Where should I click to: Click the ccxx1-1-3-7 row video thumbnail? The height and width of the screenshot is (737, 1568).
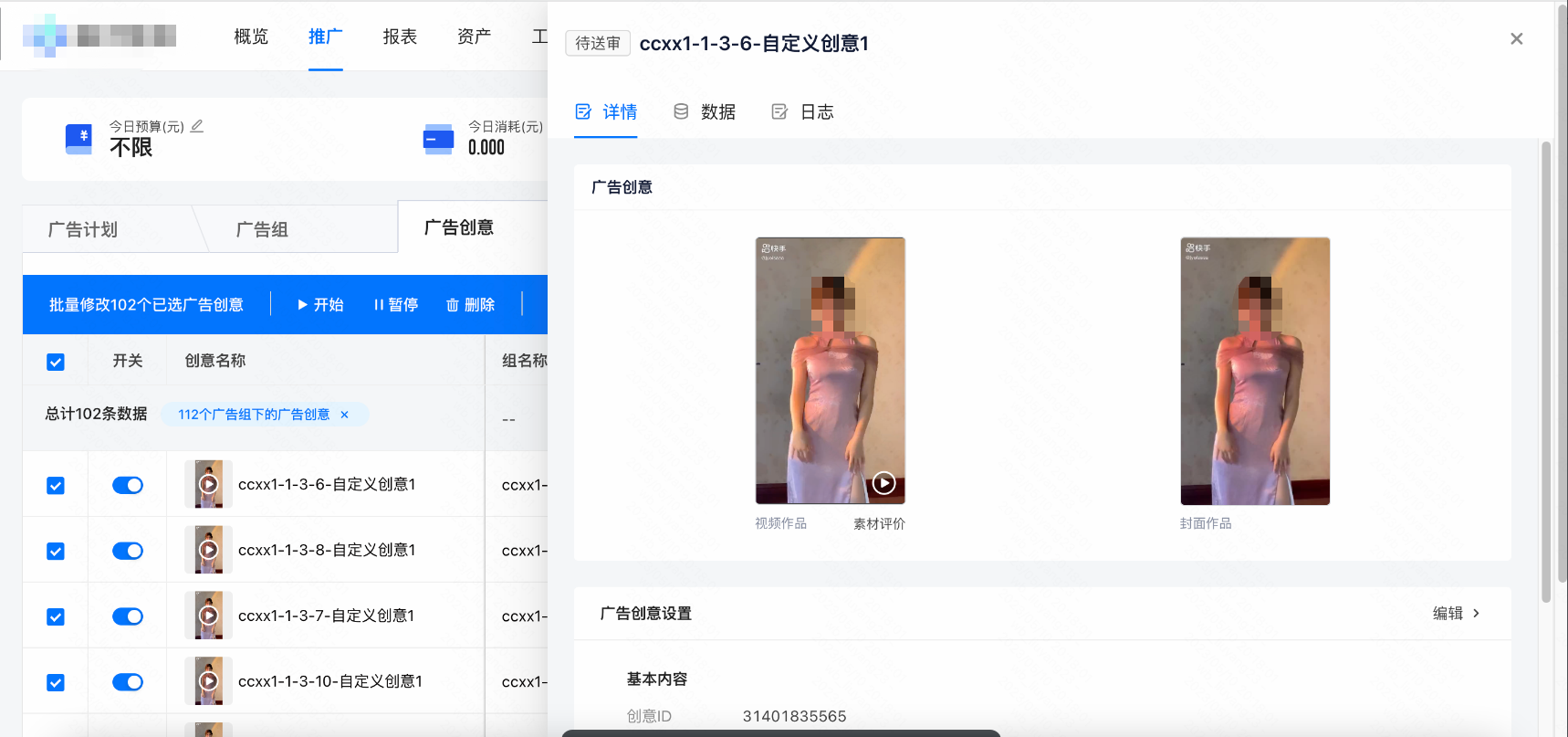(x=208, y=616)
